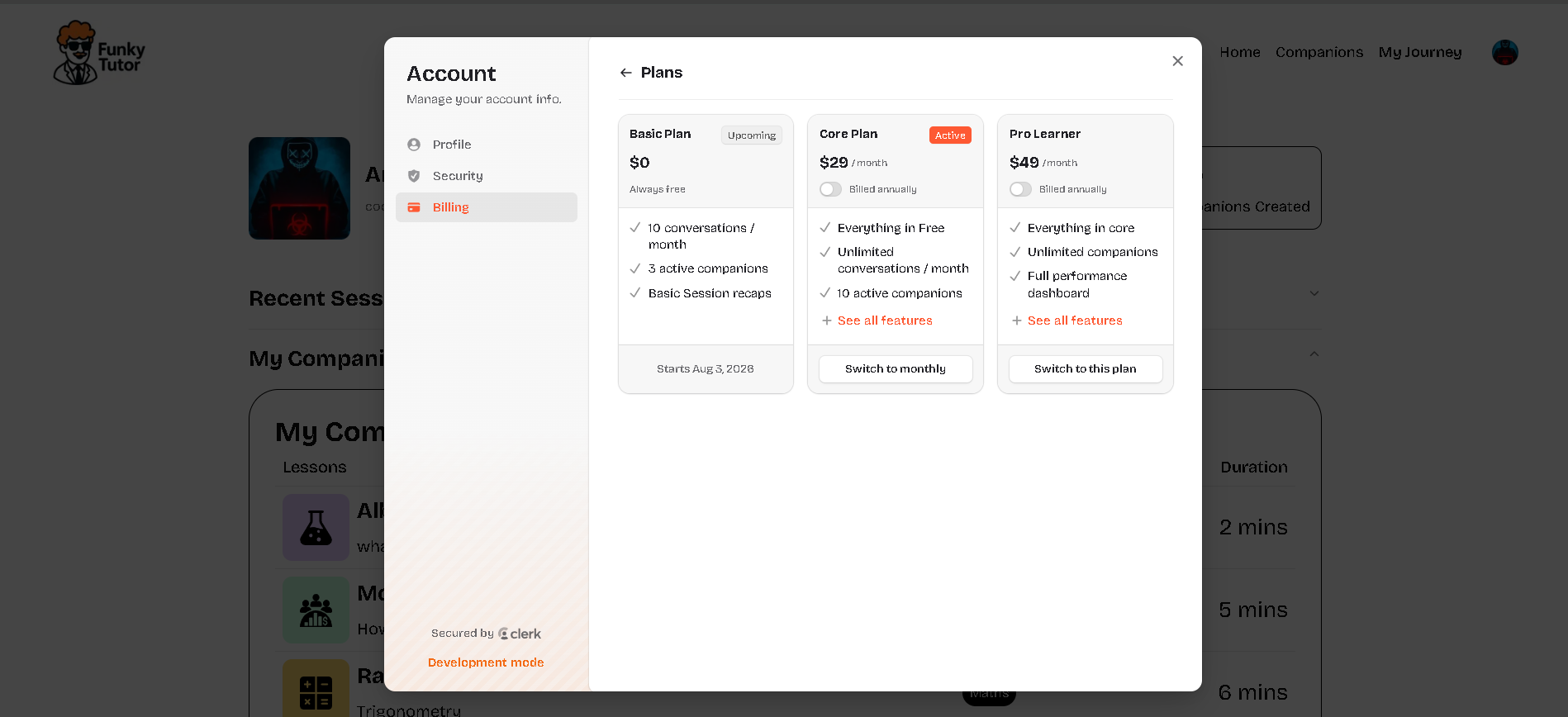This screenshot has width=1568, height=717.
Task: Click the hacker profile picture thumbnail
Action: (299, 188)
